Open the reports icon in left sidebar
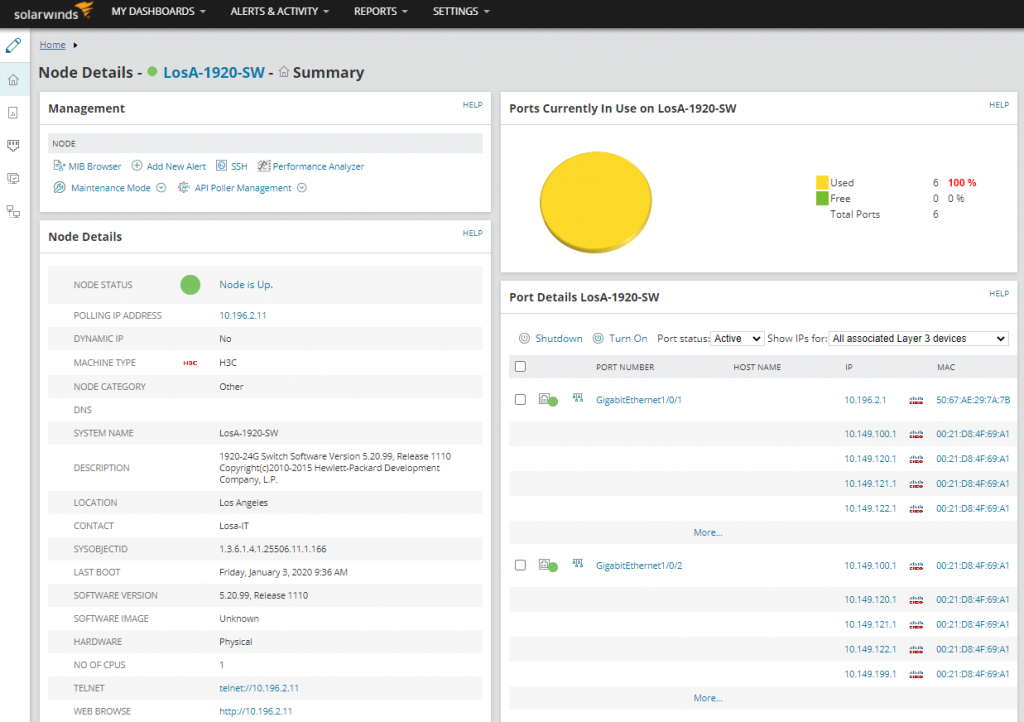This screenshot has width=1024, height=722. click(x=13, y=113)
